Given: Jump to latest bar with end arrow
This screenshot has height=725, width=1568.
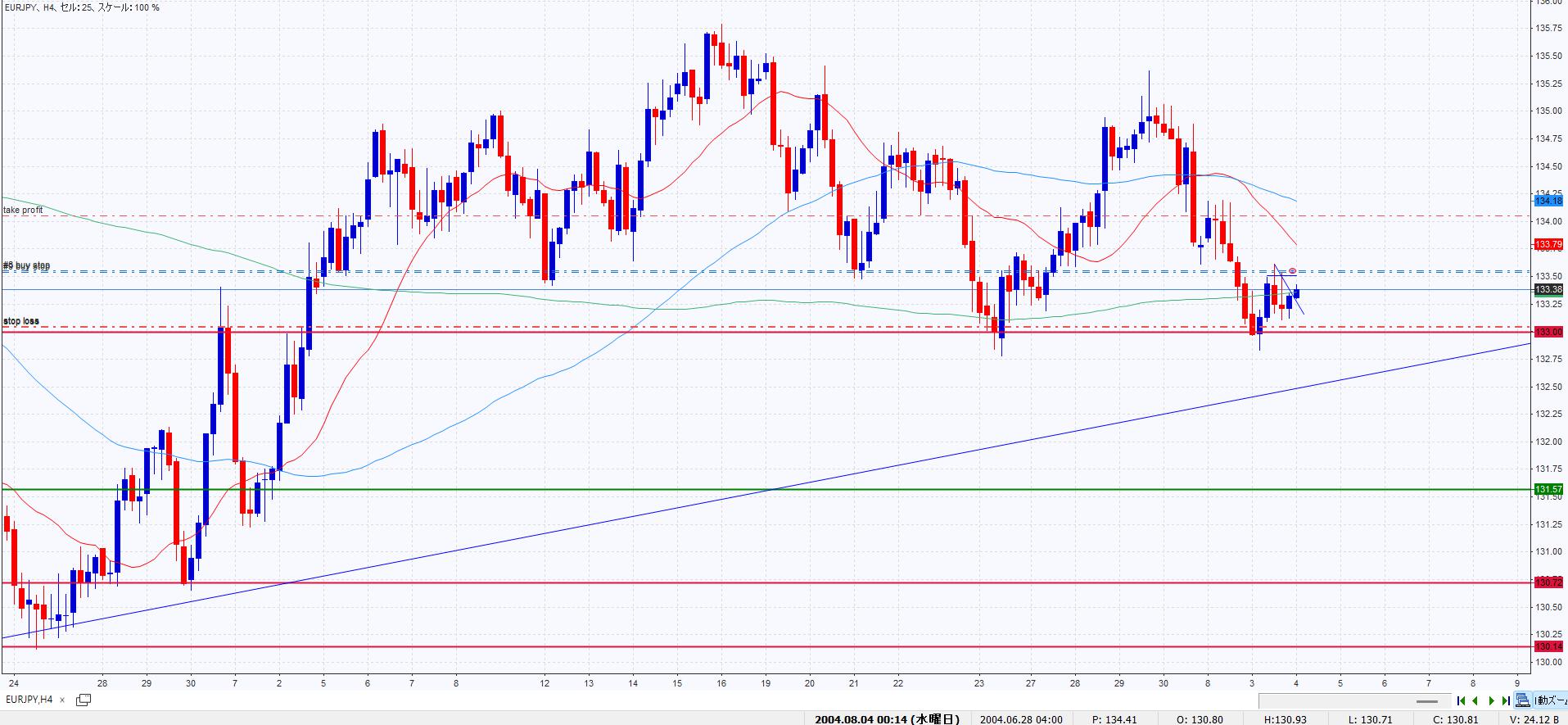Looking at the screenshot, I should tap(1505, 700).
